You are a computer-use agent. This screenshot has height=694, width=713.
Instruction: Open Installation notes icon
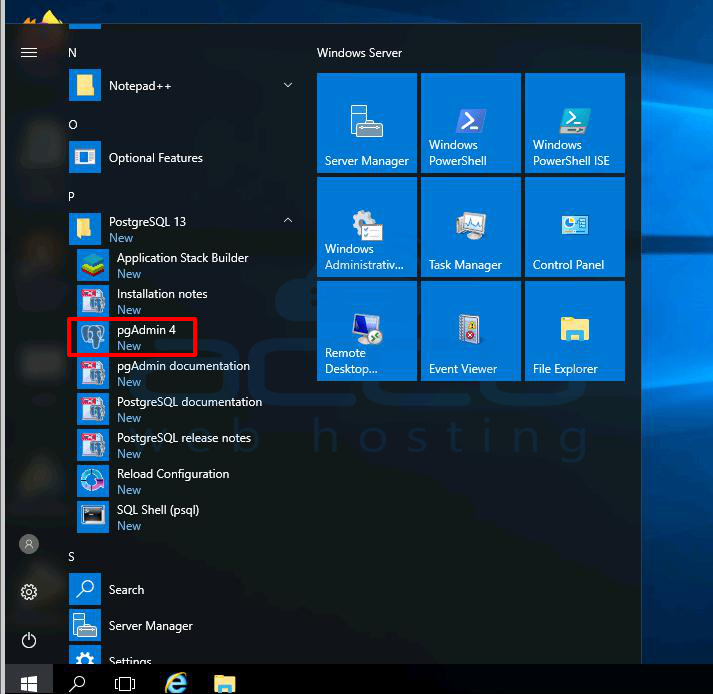[x=93, y=301]
